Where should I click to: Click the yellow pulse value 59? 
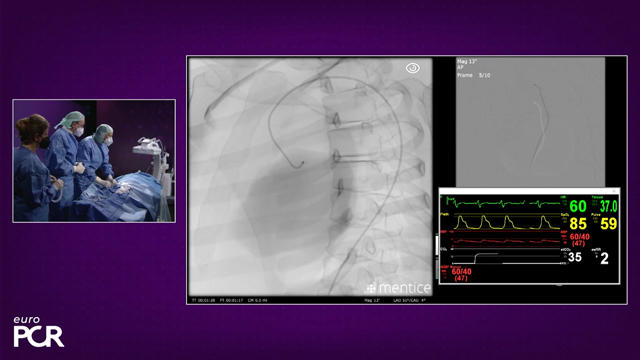[609, 224]
